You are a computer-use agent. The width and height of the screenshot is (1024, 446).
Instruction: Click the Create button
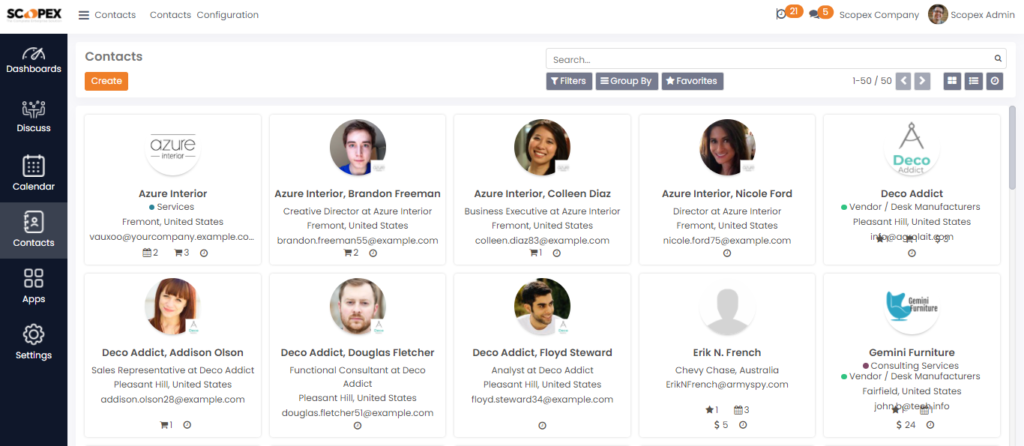click(106, 81)
